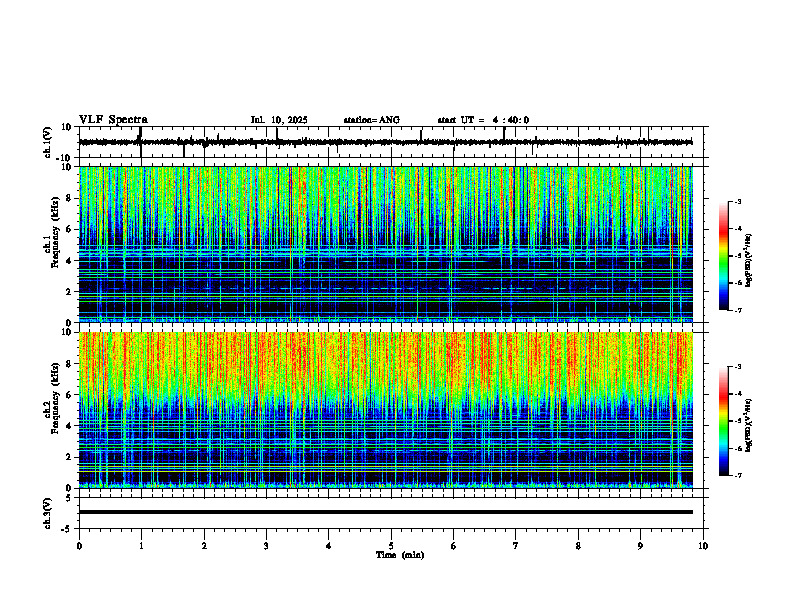Click the 'ch.1(V)' waveform axis label
This screenshot has width=792, height=612.
48,142
